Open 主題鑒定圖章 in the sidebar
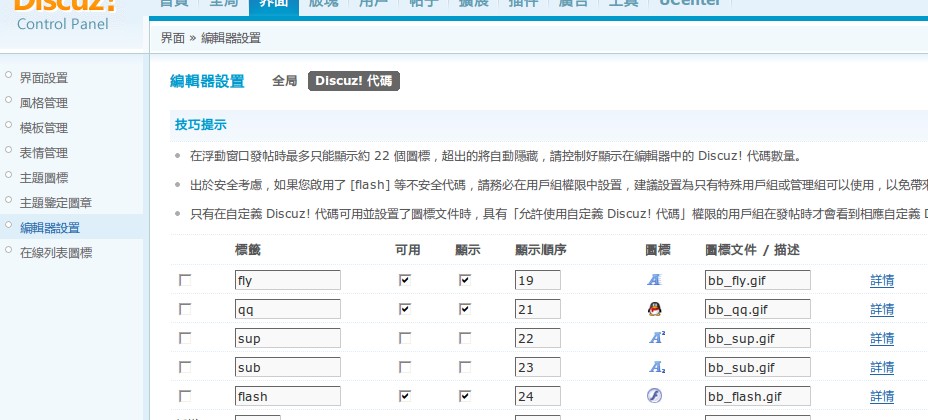928x420 pixels. pyautogui.click(x=56, y=203)
